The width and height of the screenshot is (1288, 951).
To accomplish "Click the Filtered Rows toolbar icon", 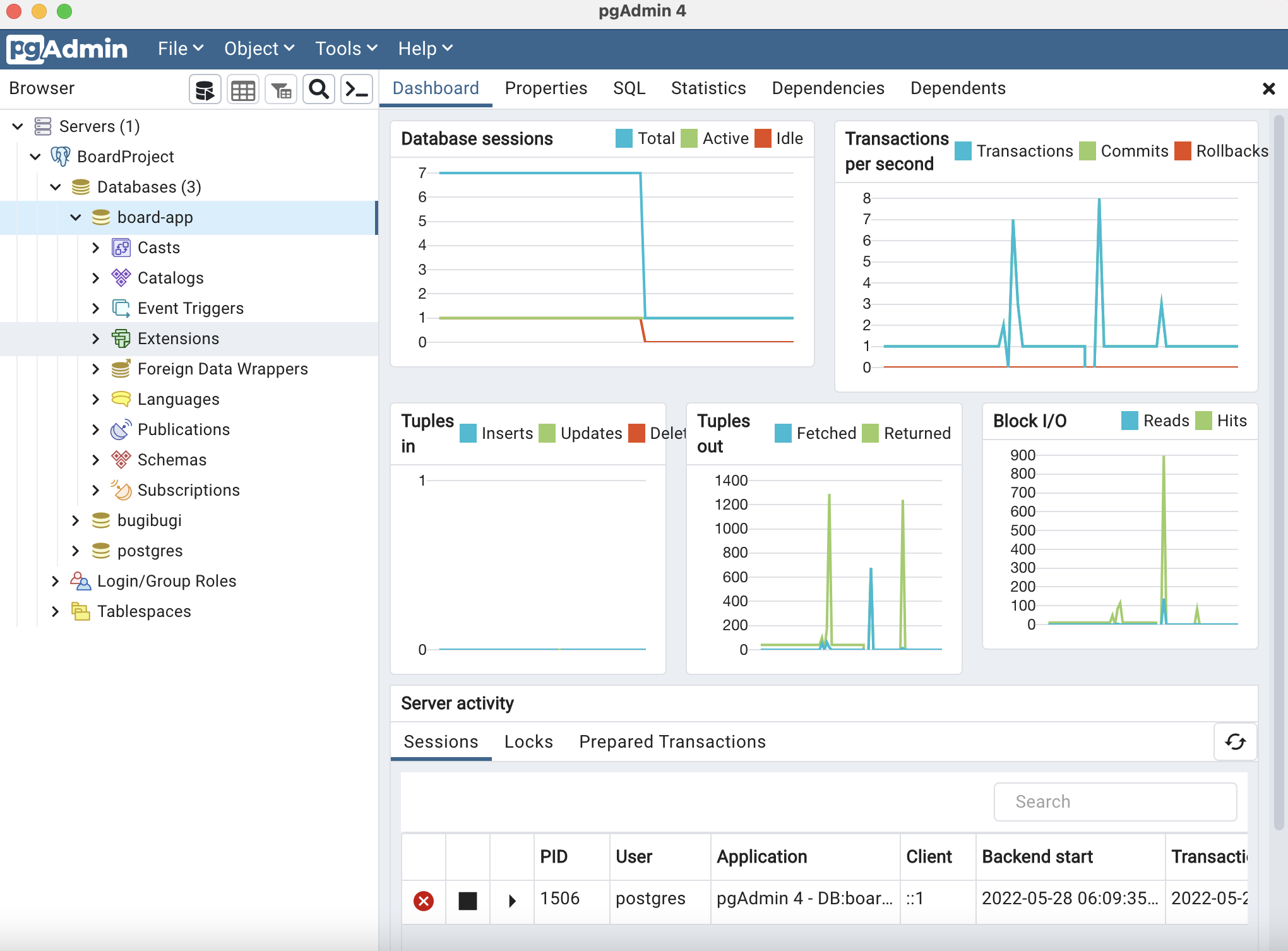I will coord(281,90).
